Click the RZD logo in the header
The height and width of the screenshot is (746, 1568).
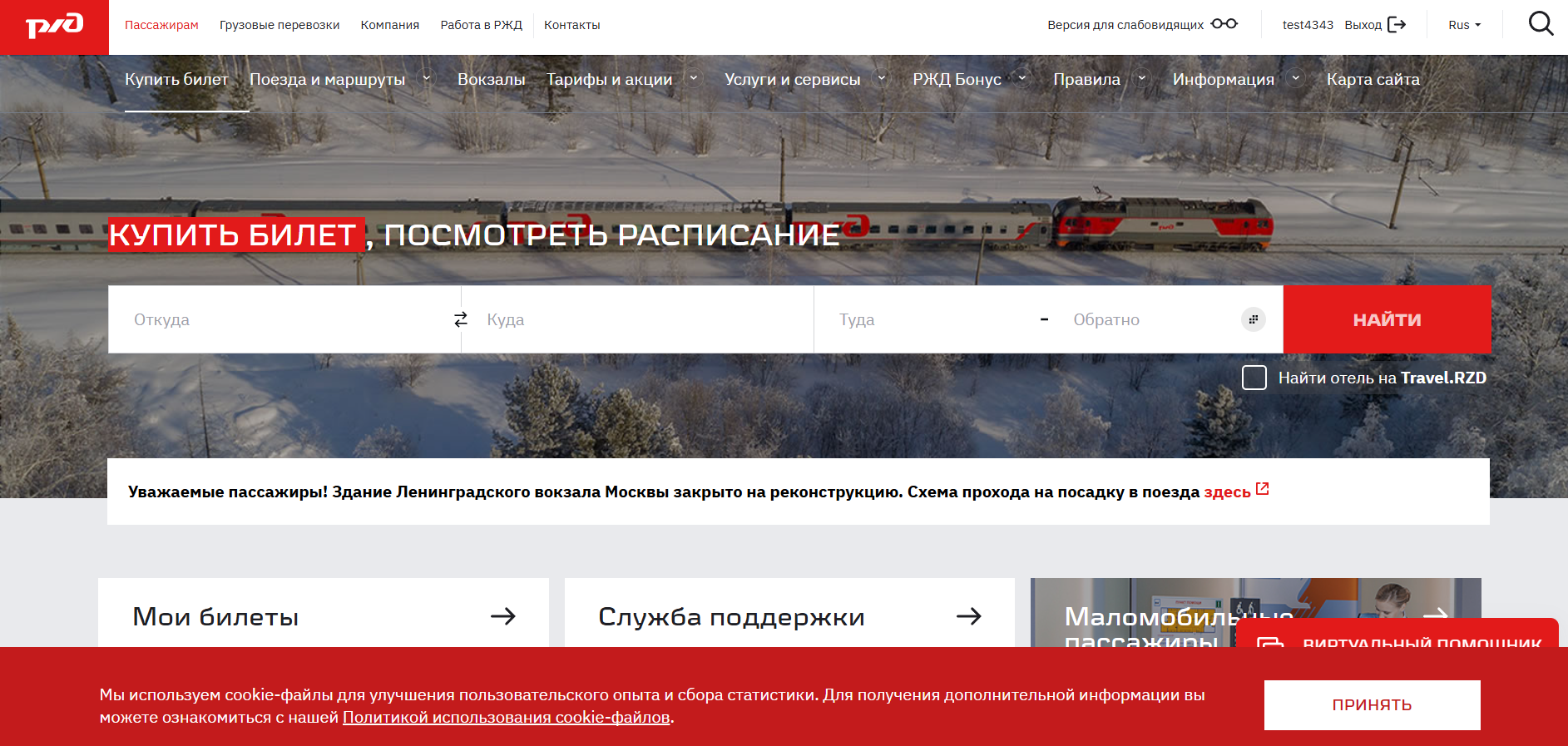point(54,27)
